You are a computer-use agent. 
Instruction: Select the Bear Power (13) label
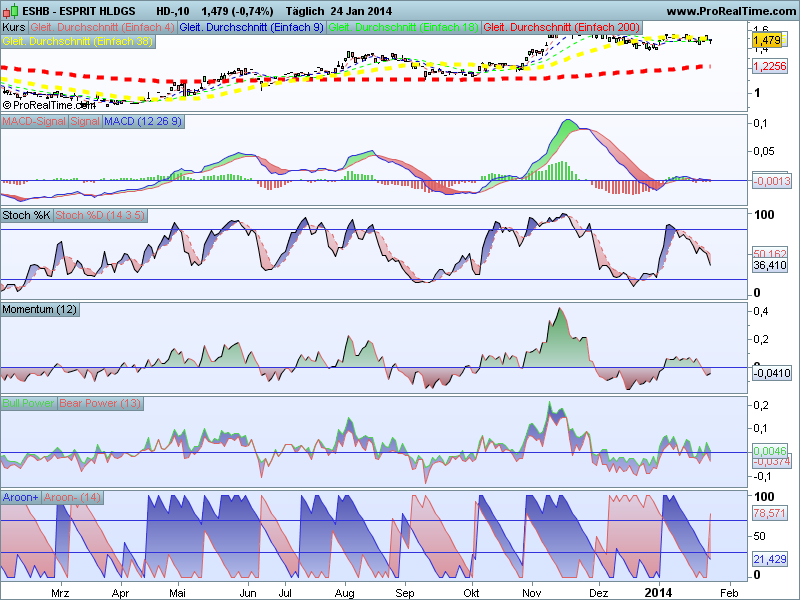coord(100,403)
